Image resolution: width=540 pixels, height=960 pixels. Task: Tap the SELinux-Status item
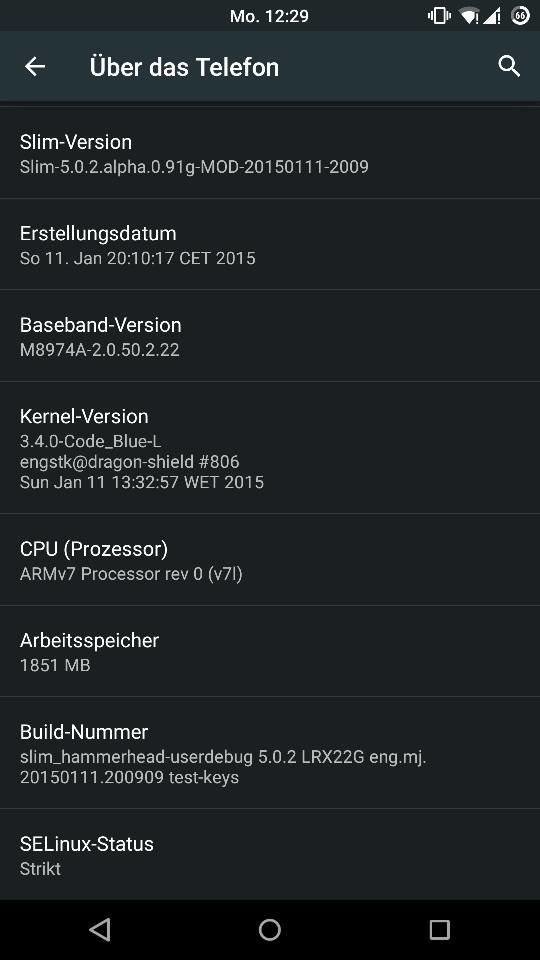pyautogui.click(x=270, y=855)
